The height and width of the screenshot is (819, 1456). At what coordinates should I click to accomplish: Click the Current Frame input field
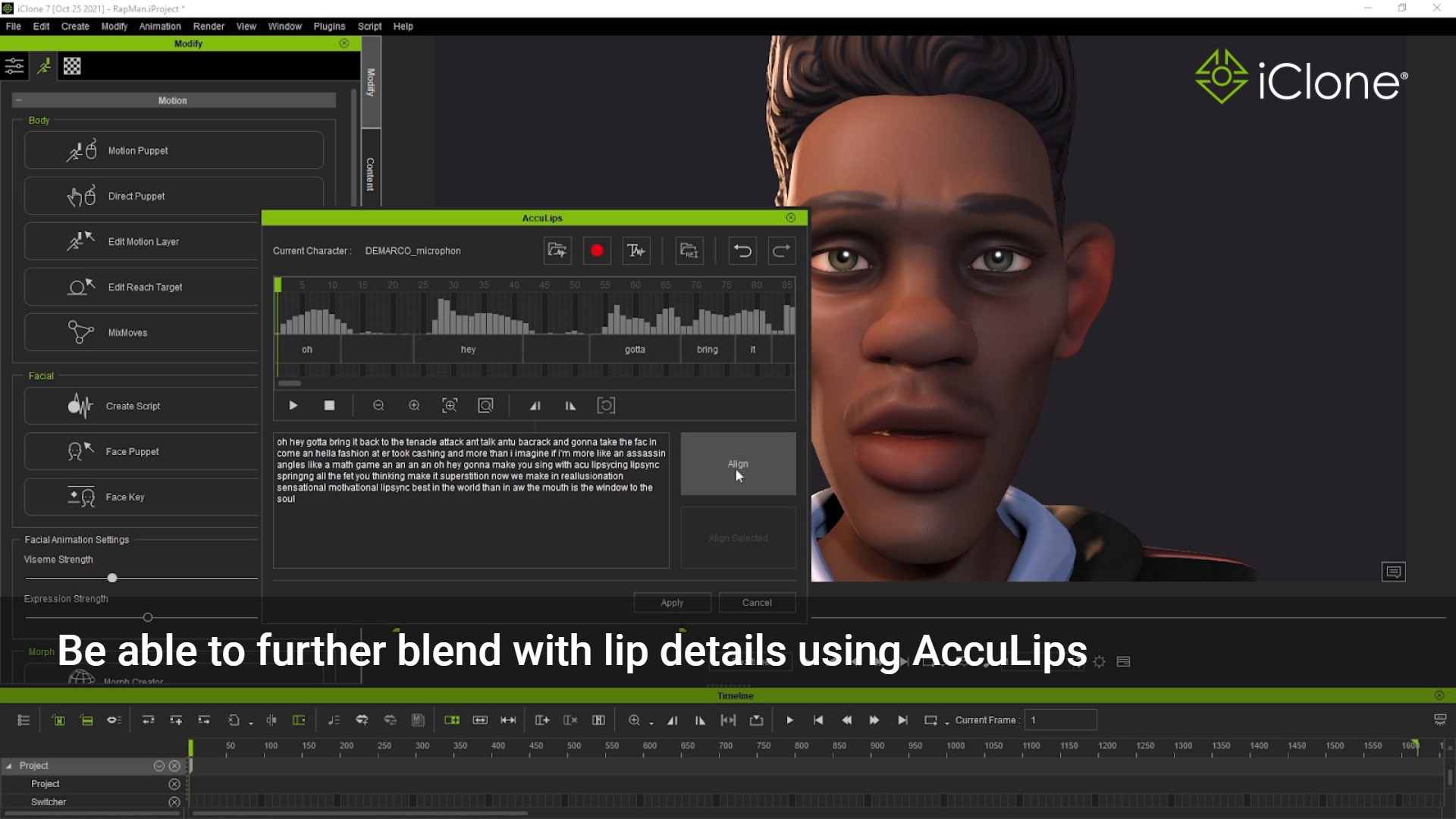(1060, 720)
